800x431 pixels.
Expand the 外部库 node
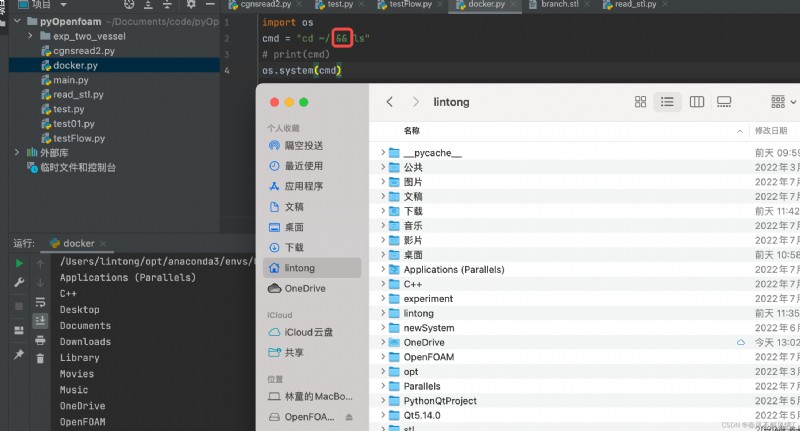[x=17, y=152]
